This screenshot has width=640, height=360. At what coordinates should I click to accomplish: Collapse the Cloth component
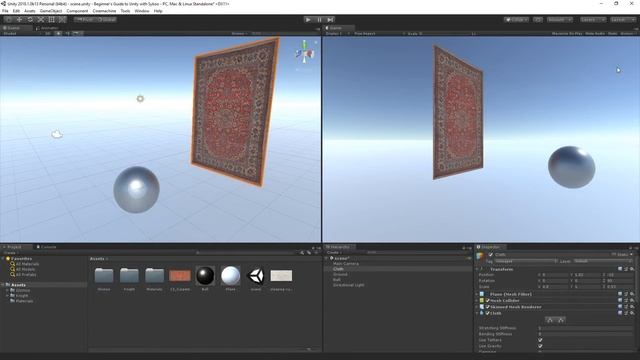tap(477, 313)
